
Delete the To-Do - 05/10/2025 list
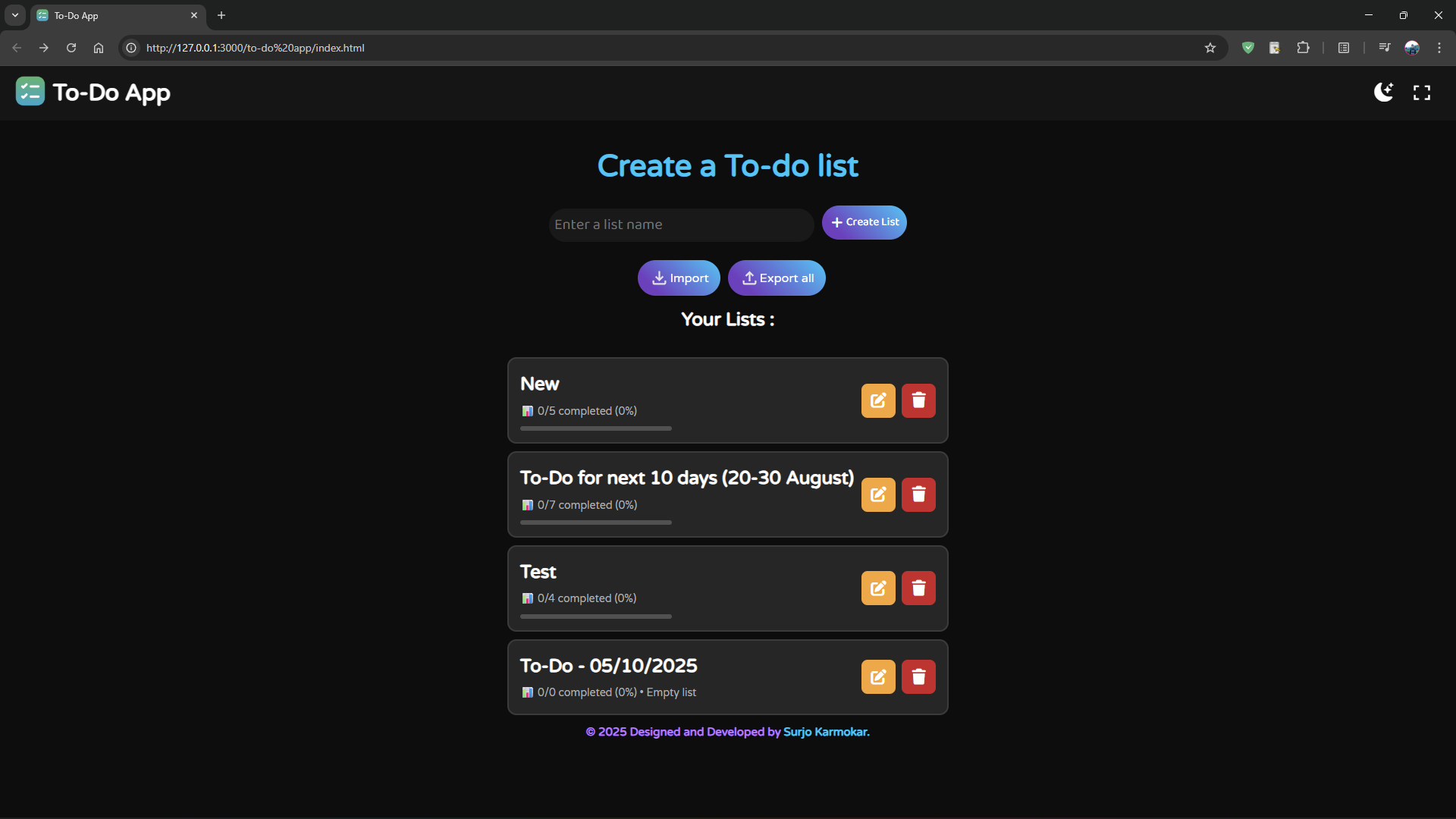[x=918, y=677]
